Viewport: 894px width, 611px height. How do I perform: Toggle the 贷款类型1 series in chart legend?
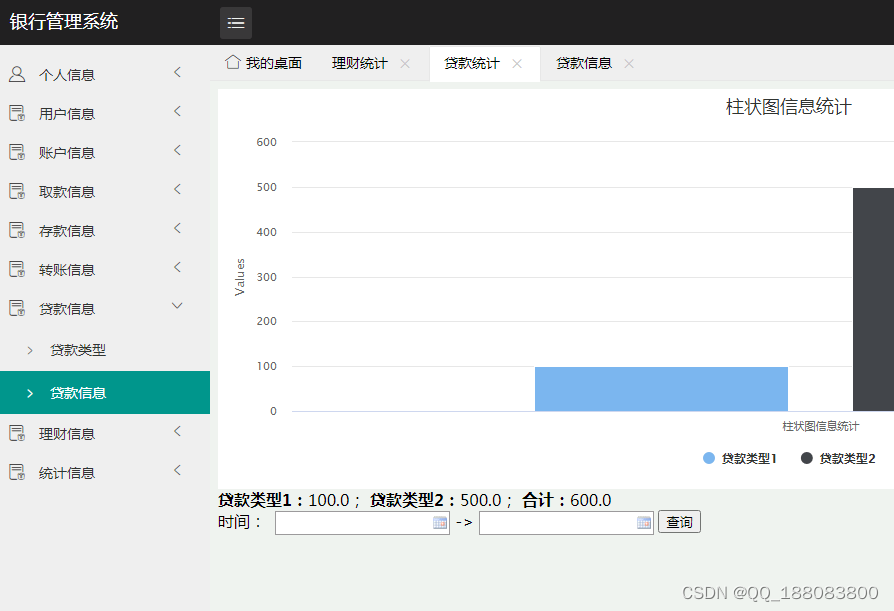[x=739, y=458]
